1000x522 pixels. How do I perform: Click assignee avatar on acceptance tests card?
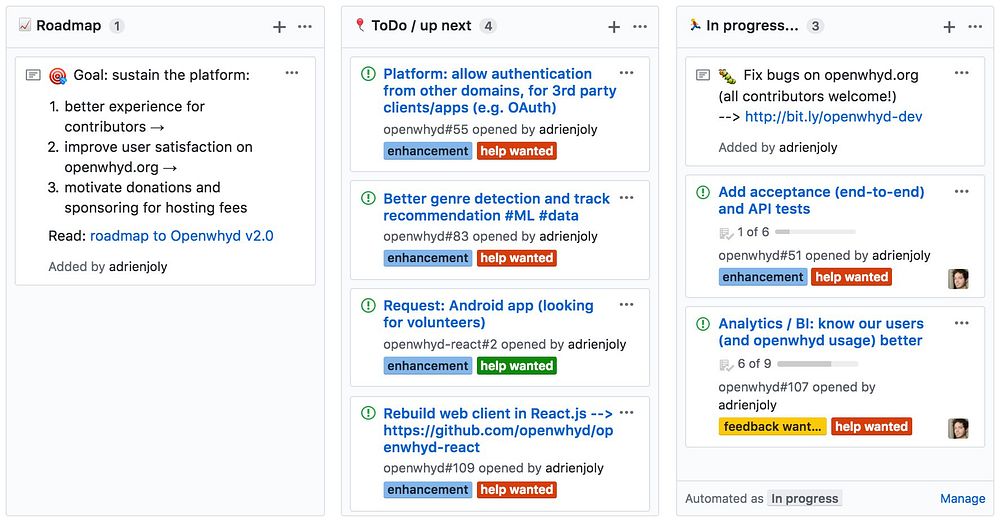click(958, 278)
